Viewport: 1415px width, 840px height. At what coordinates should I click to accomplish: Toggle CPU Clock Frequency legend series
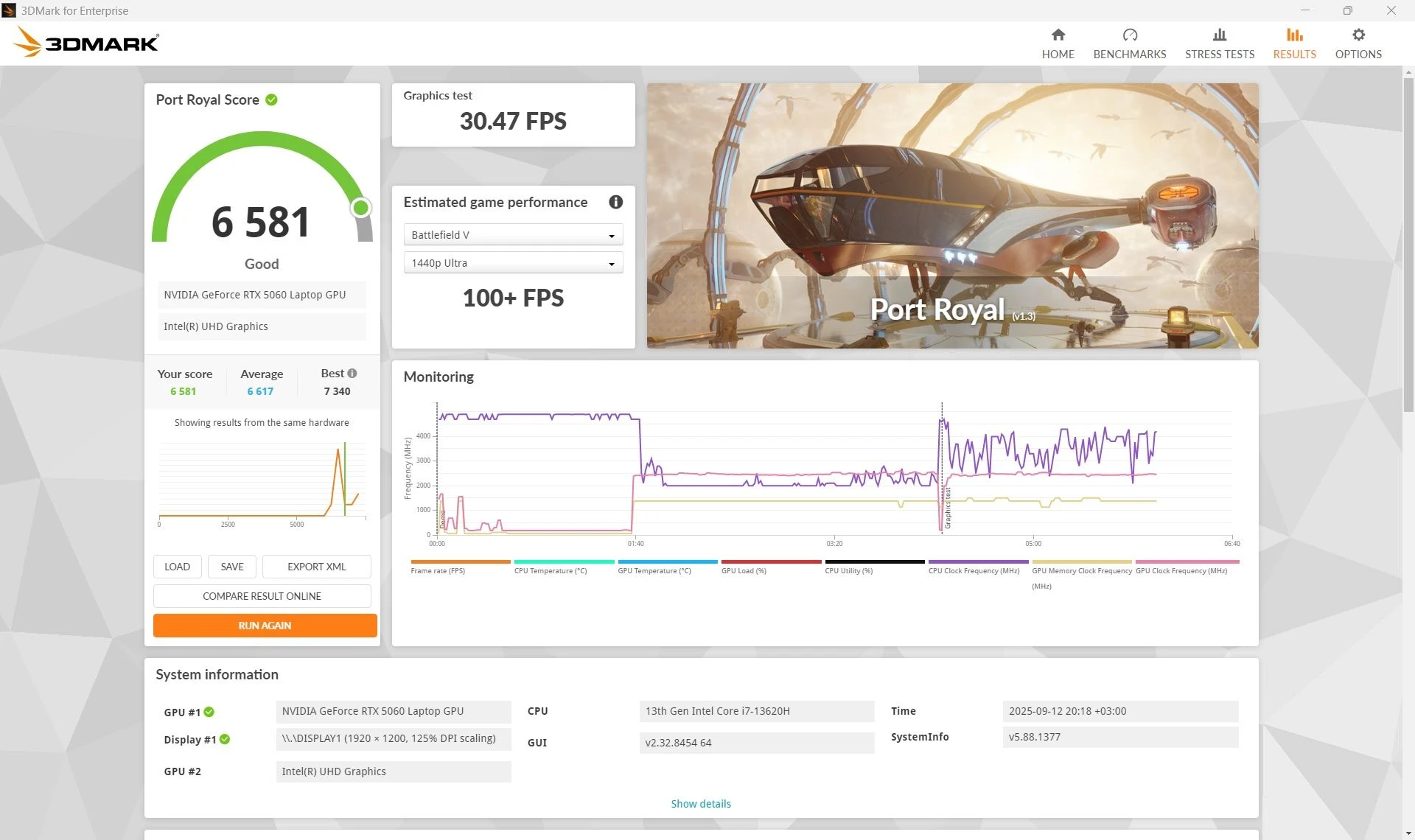[974, 570]
